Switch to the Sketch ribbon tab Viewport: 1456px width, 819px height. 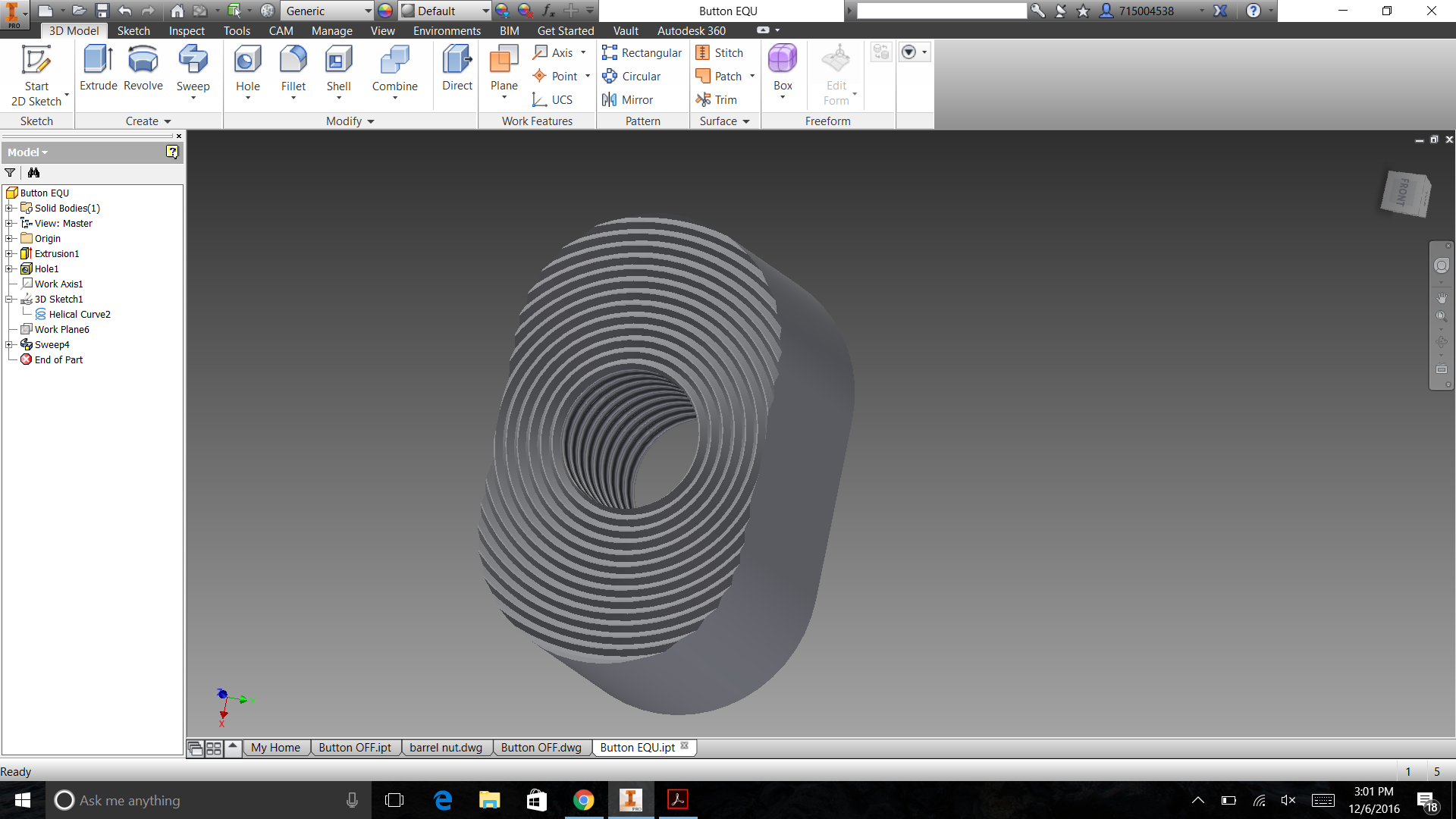coord(133,30)
